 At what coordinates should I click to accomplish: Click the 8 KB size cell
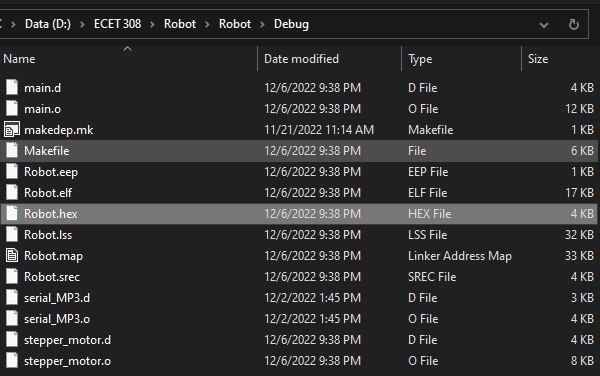582,361
